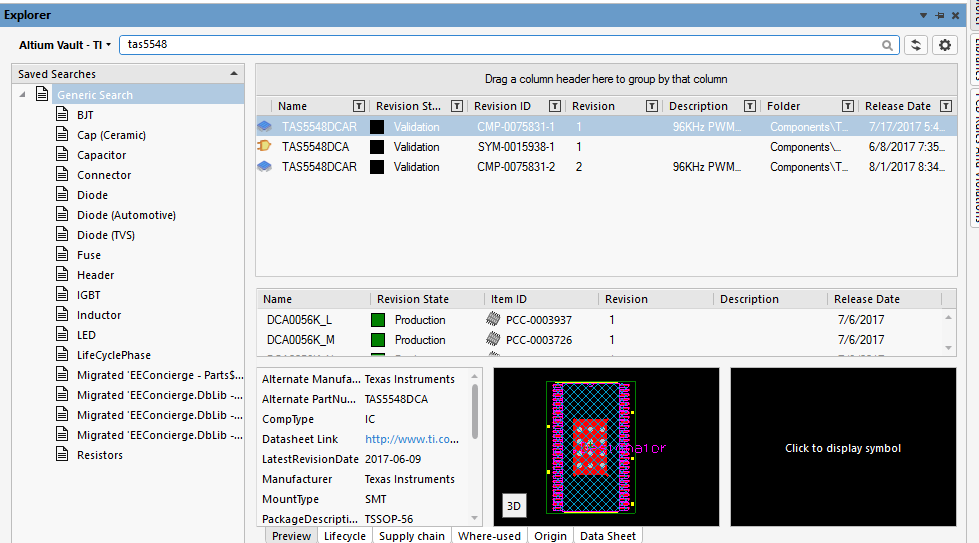Screen dimensions: 979x543
Task: Open the Description column filter
Action: 750,106
